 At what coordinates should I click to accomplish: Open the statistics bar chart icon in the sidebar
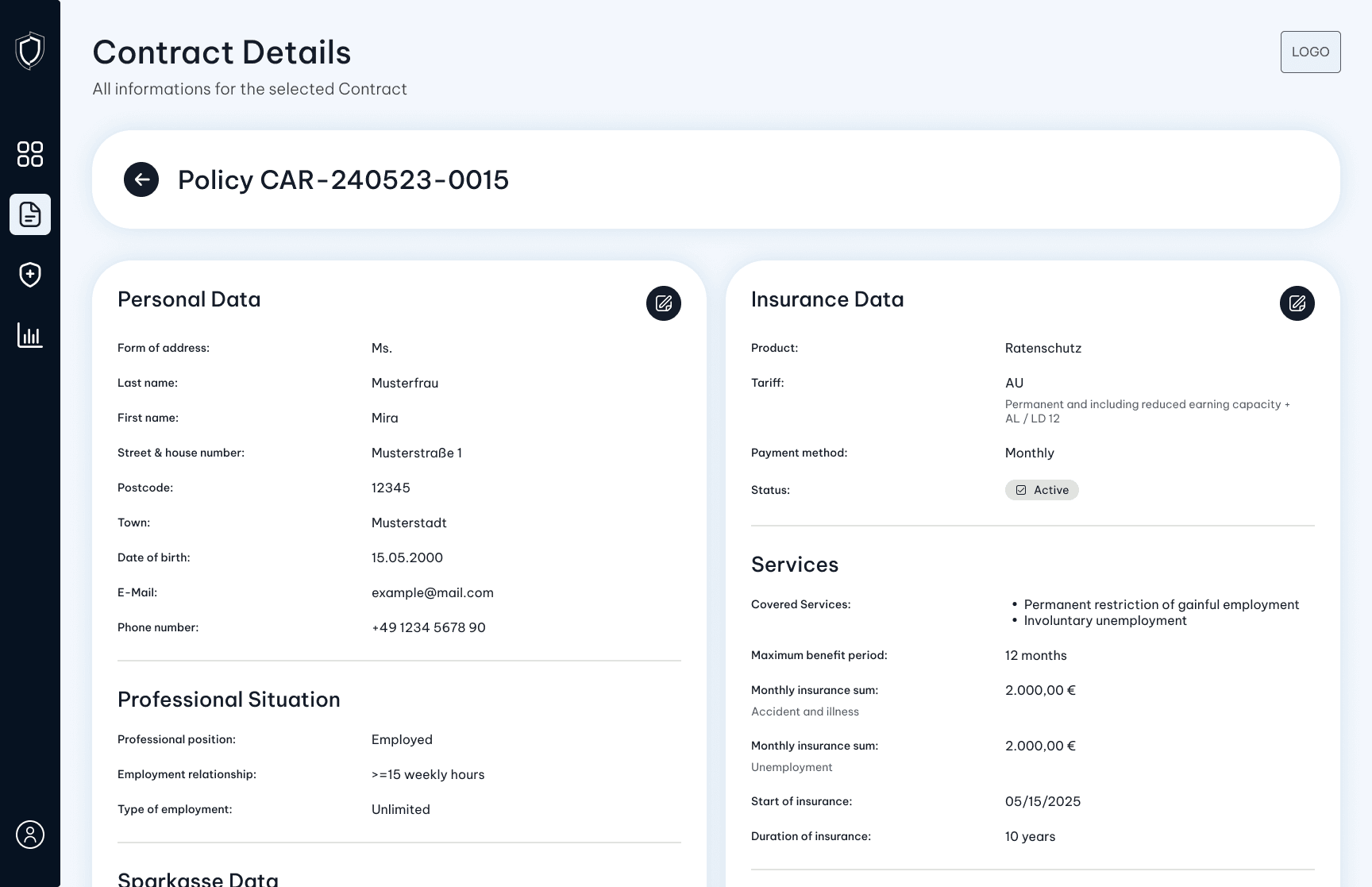pyautogui.click(x=29, y=335)
